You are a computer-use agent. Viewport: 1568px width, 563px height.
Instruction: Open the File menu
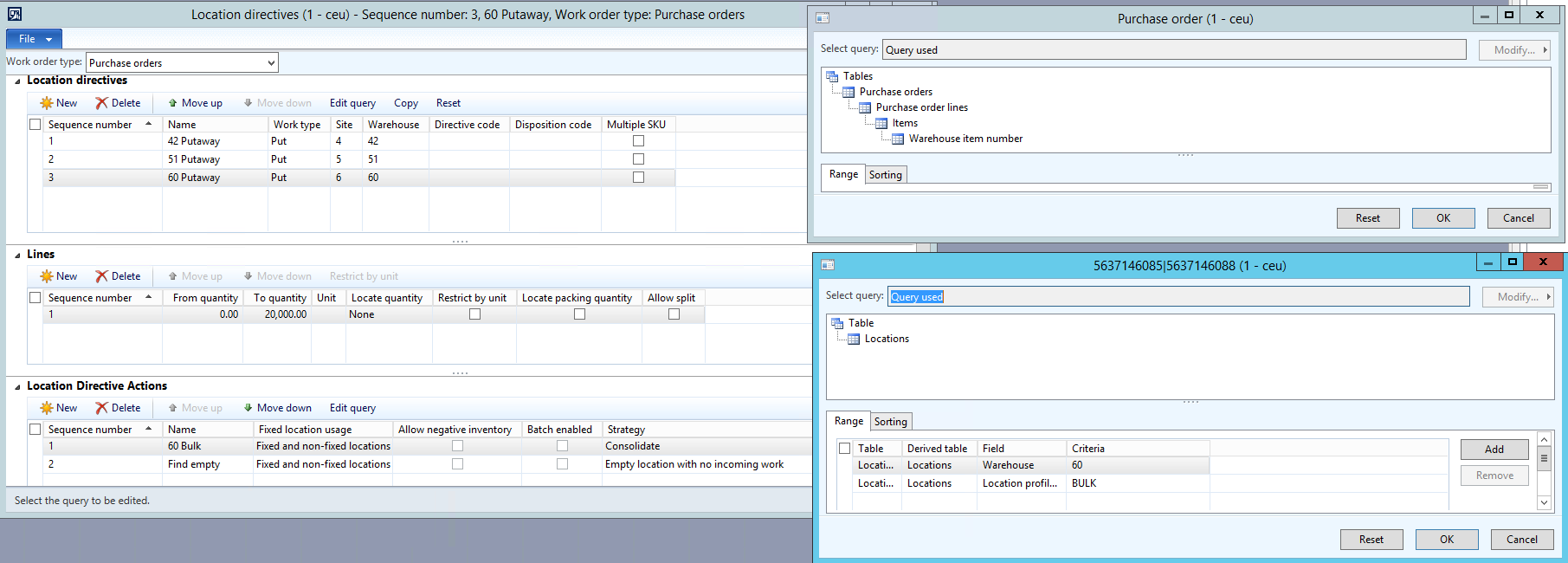pyautogui.click(x=34, y=39)
